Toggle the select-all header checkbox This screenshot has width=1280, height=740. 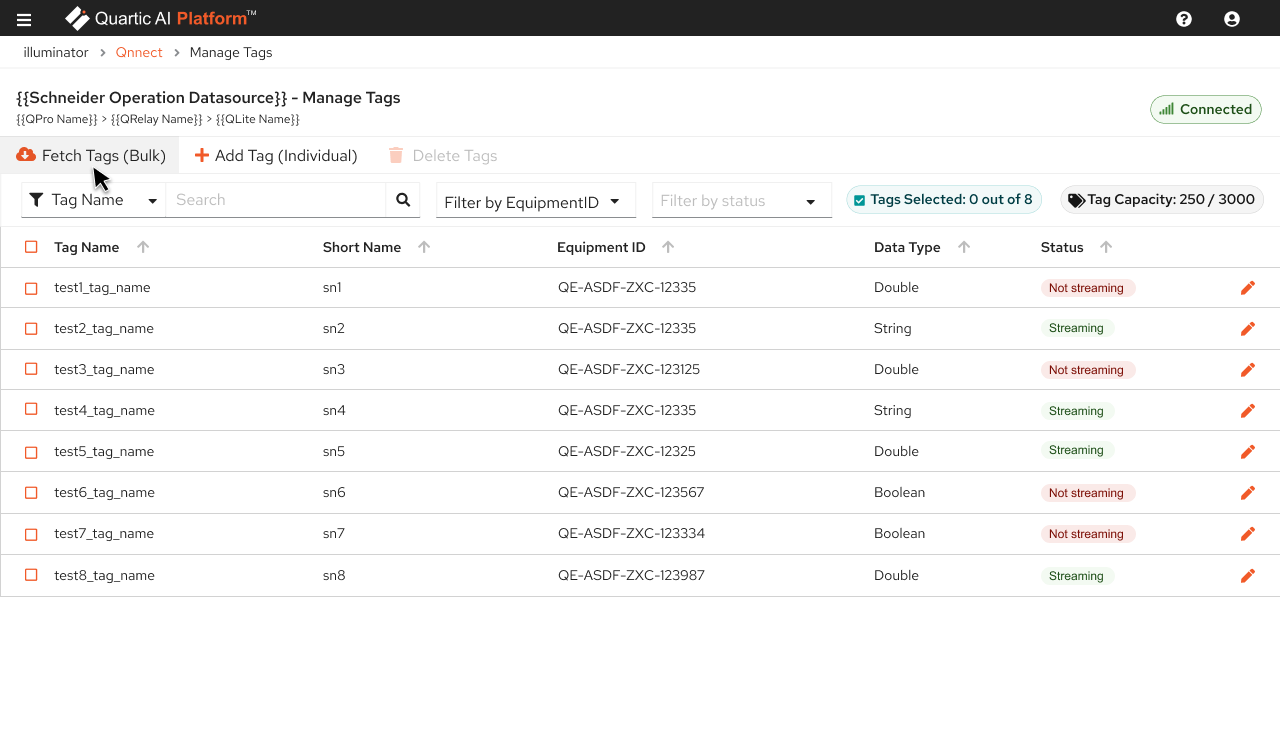pyautogui.click(x=31, y=247)
